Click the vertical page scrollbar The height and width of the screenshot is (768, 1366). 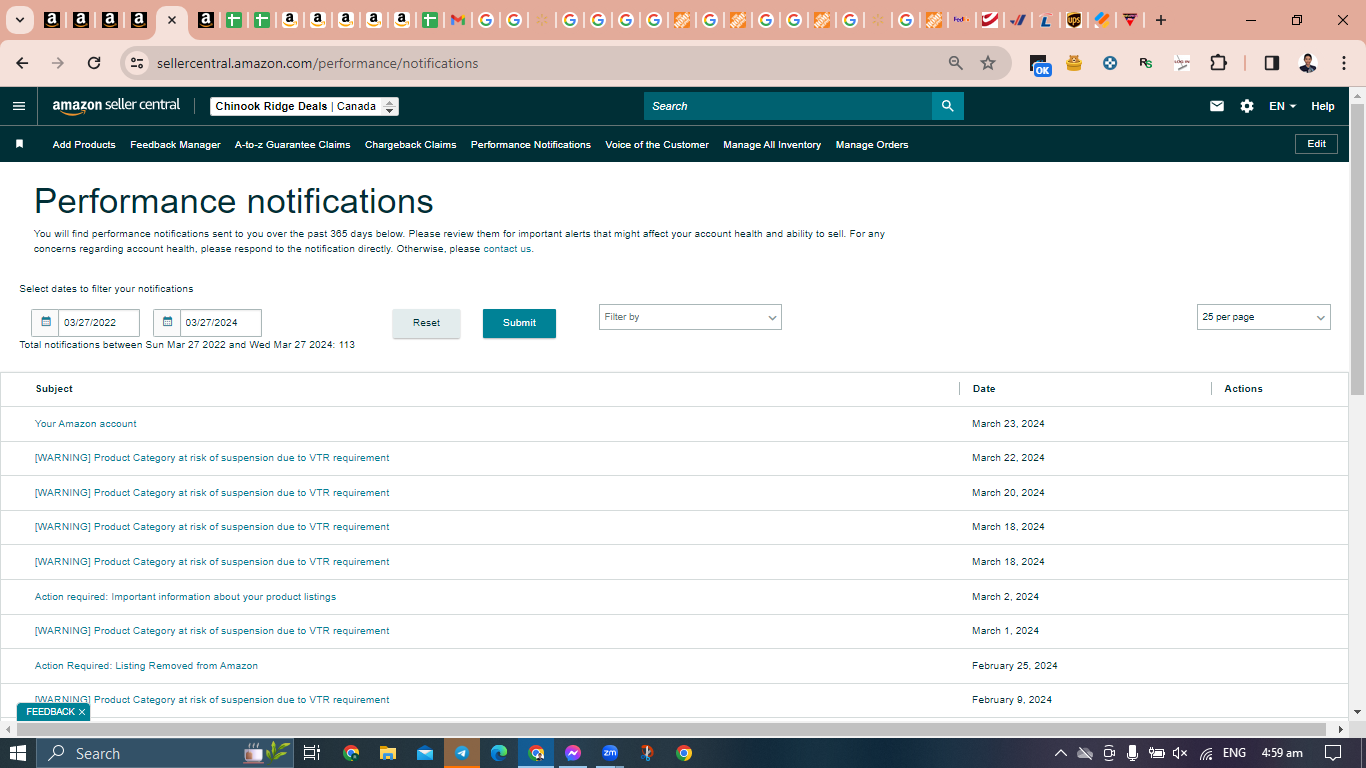coord(1357,250)
